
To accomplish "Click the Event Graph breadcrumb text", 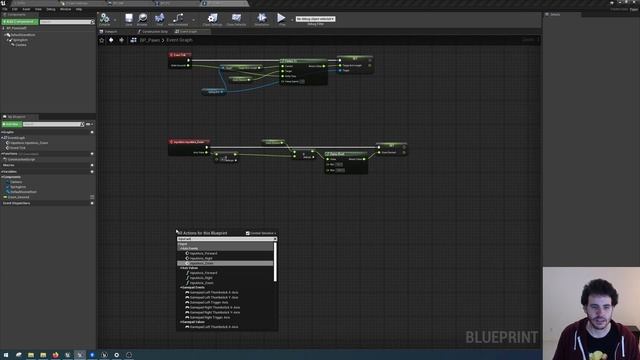I will (179, 40).
